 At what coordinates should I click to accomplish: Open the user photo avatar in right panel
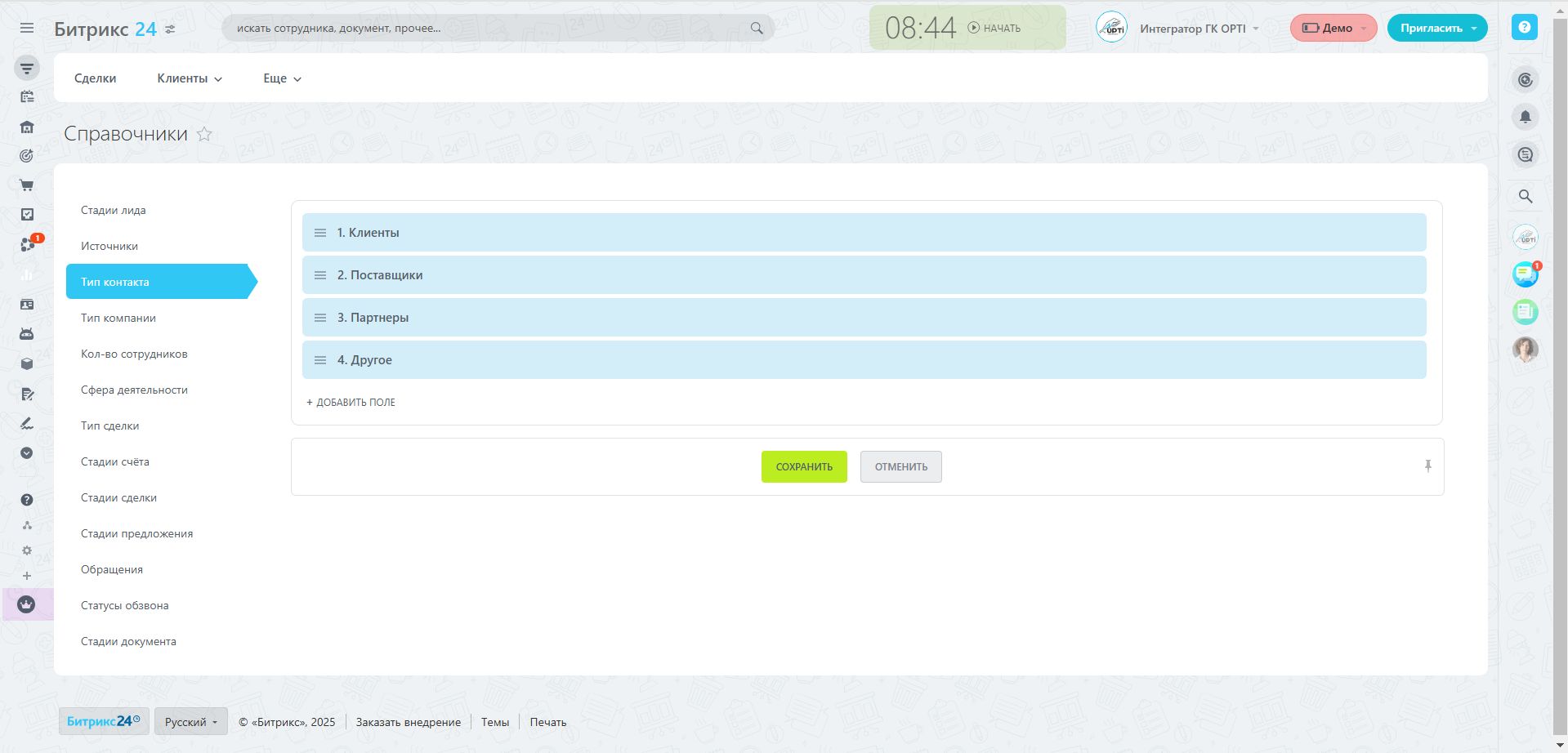pos(1526,349)
